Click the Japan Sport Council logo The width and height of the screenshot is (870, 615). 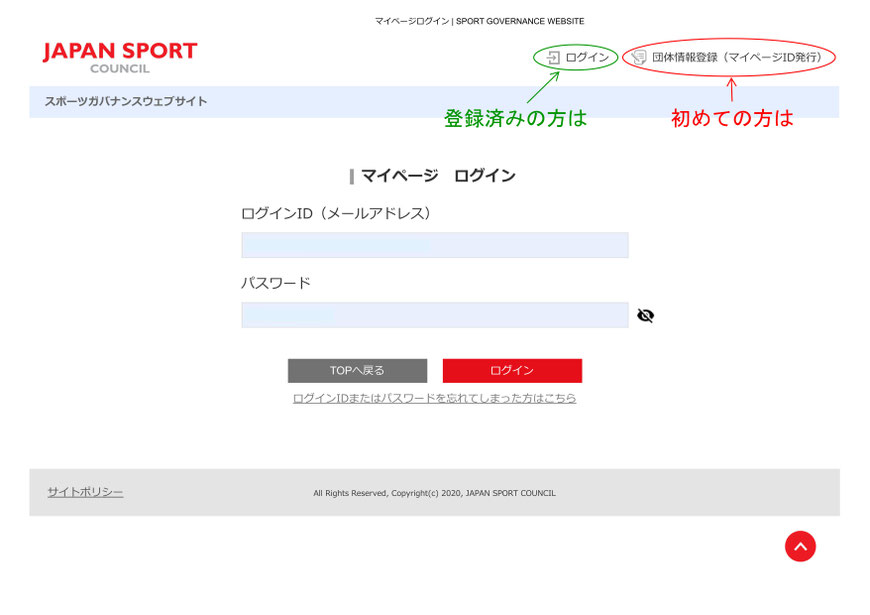click(x=120, y=58)
